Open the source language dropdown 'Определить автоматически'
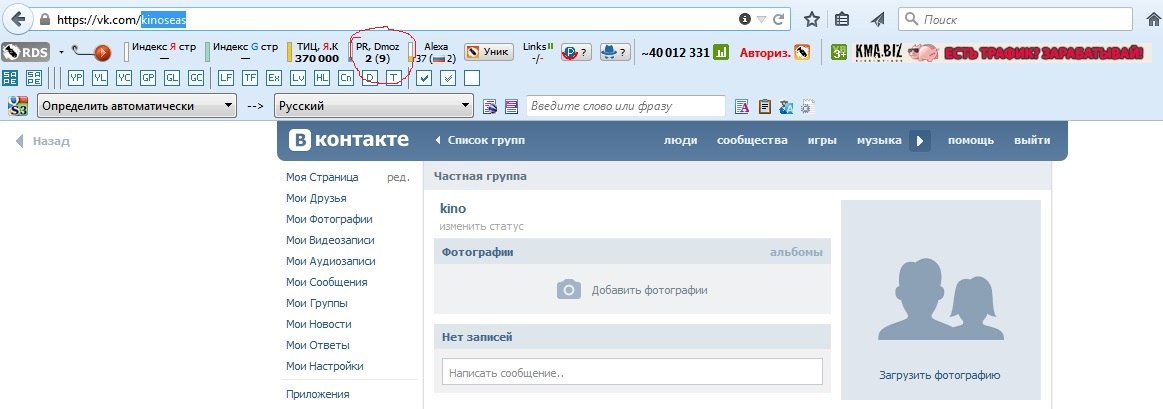 click(x=136, y=106)
